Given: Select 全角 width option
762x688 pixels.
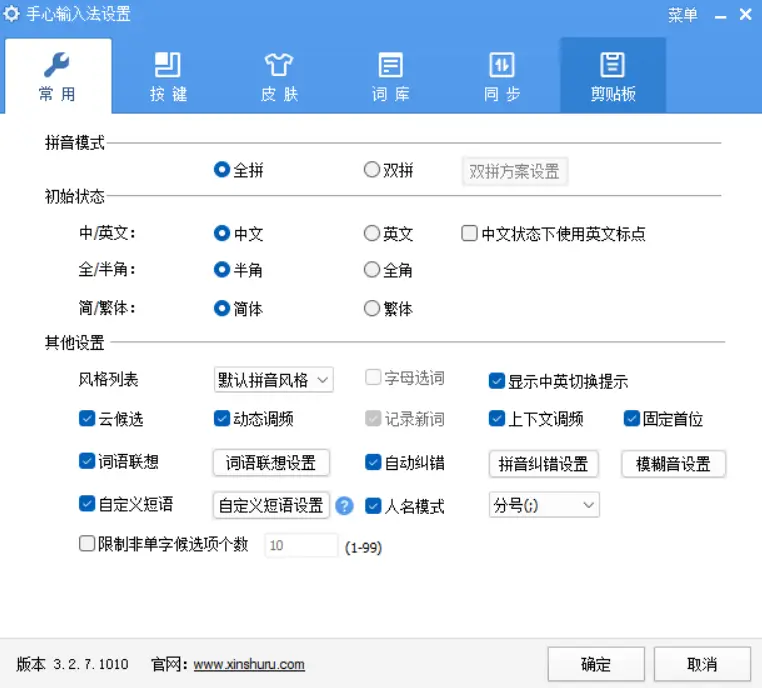Looking at the screenshot, I should (388, 270).
